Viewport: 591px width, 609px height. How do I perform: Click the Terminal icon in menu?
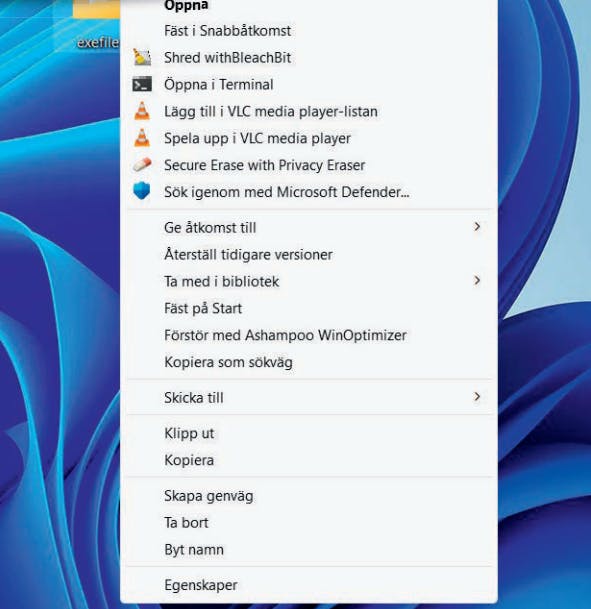142,84
